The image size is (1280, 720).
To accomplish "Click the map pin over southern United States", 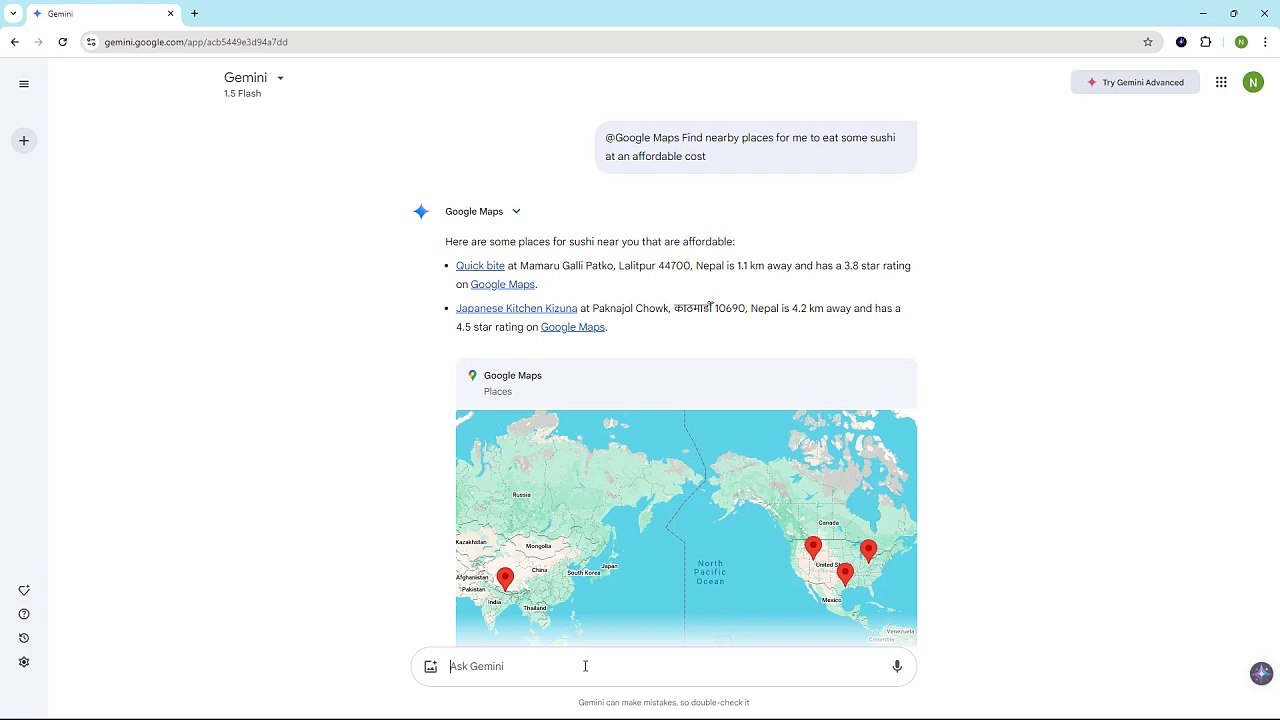I will pos(845,573).
